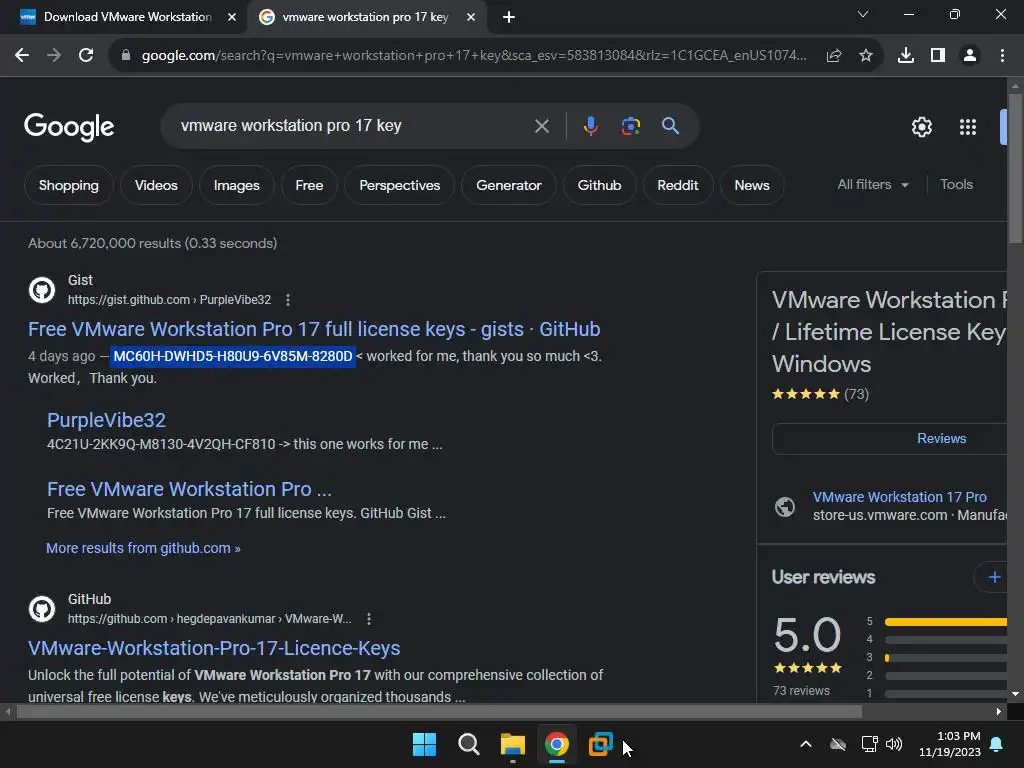Screen dimensions: 1024x768
Task: Open Chrome downloads icon
Action: [906, 56]
